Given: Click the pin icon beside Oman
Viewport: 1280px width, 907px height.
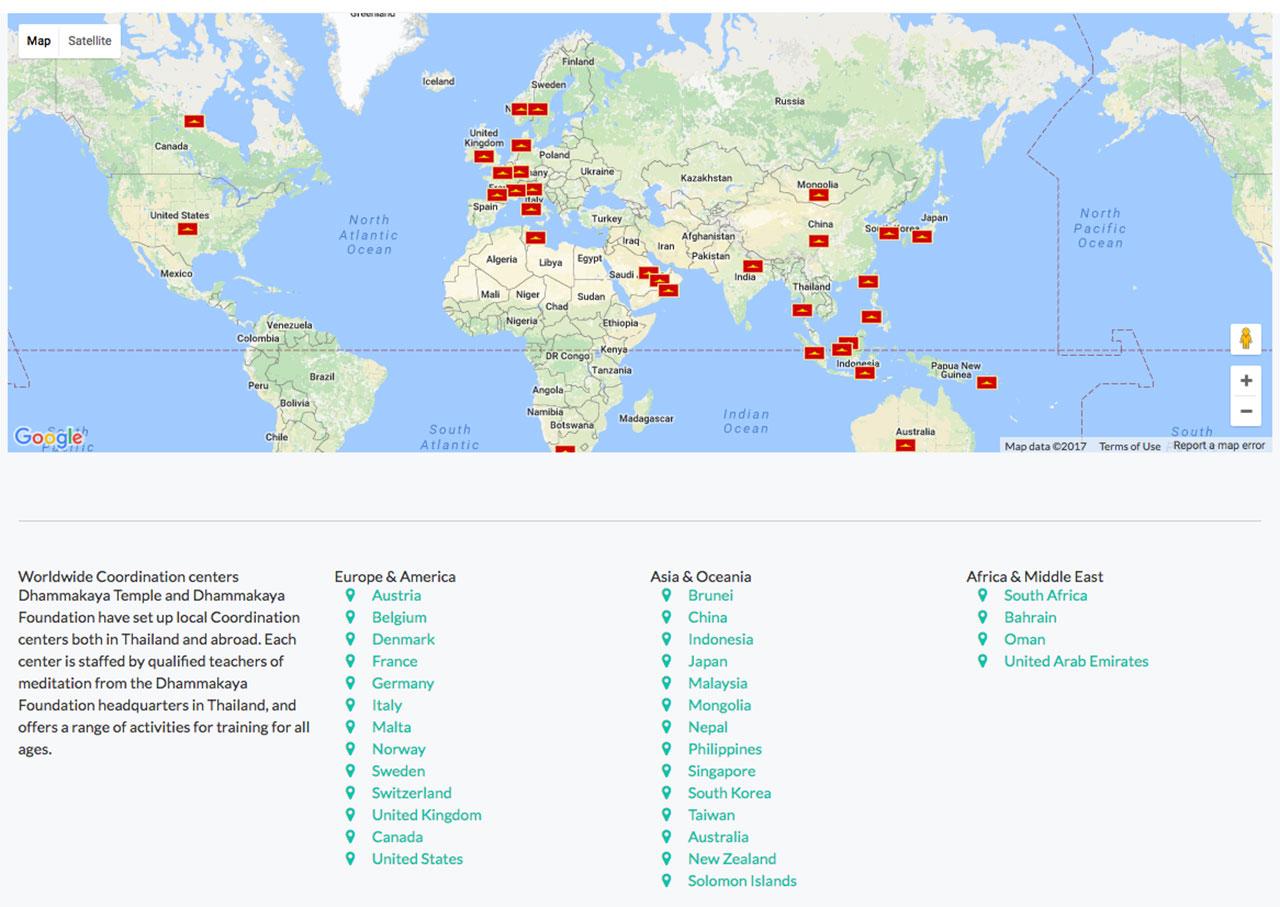Looking at the screenshot, I should [982, 639].
